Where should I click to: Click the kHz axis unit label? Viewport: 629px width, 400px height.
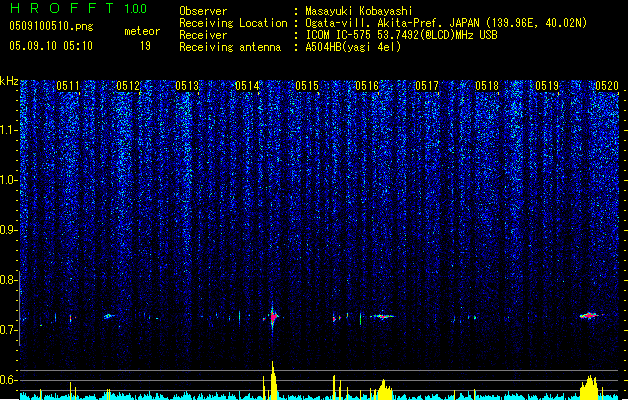pos(9,81)
